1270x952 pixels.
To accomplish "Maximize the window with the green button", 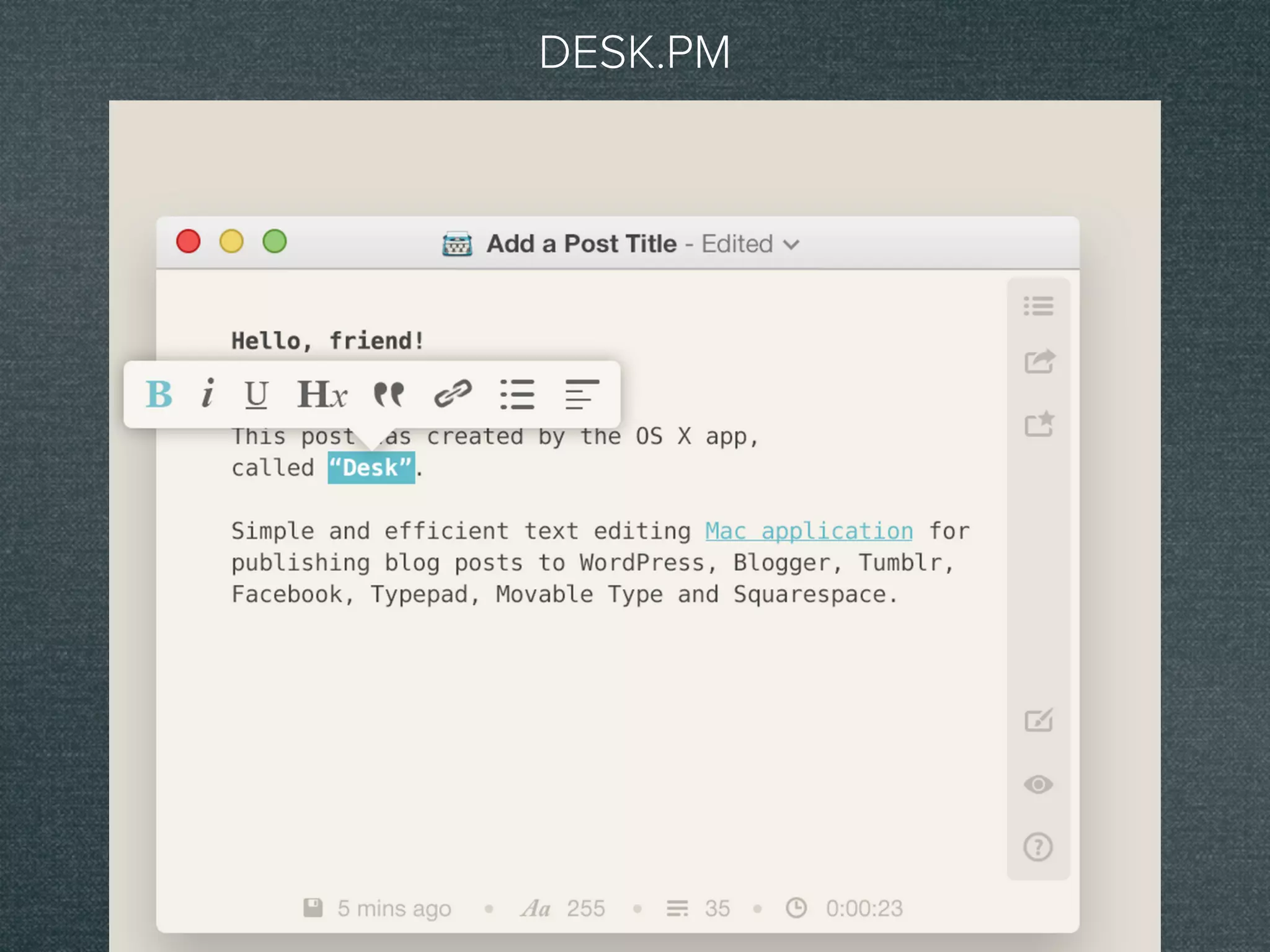I will coord(275,242).
